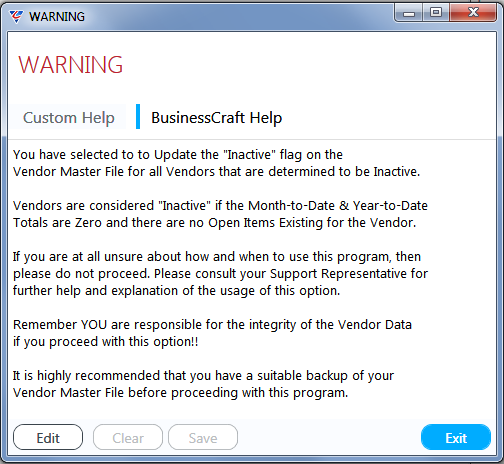Click the 'Vendor Master File before proceeding' line

[180, 392]
